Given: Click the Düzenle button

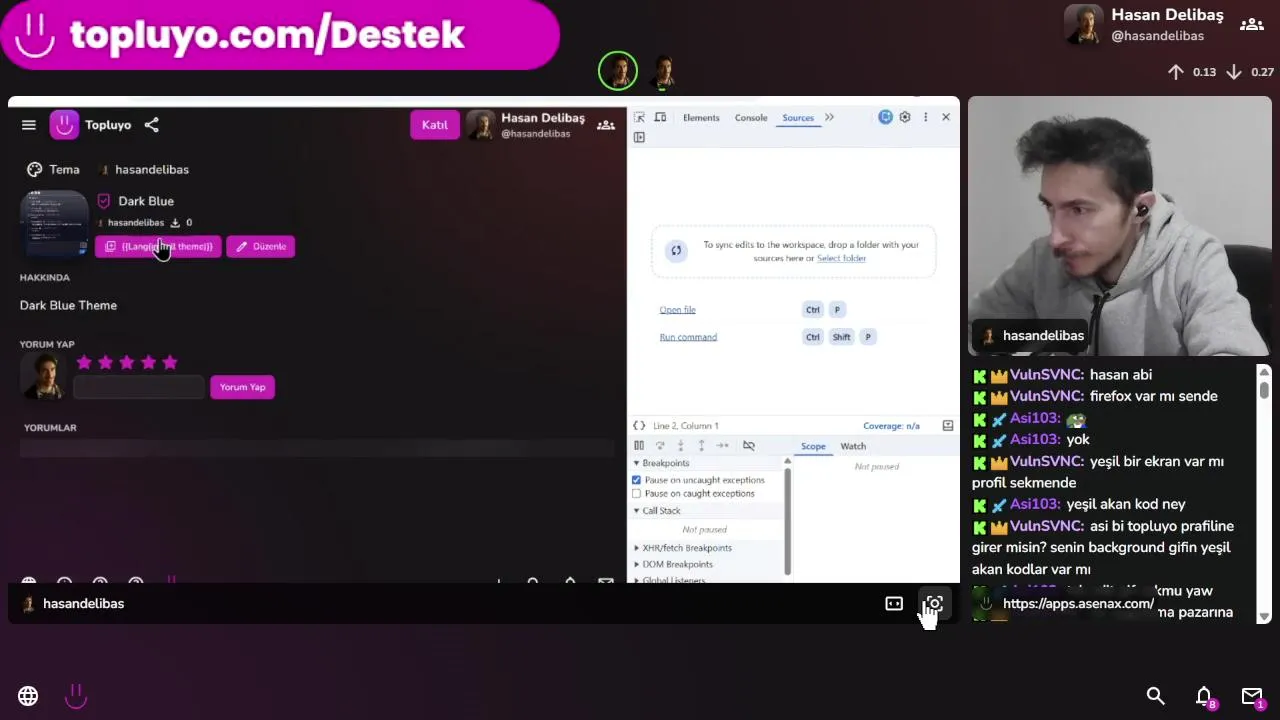Looking at the screenshot, I should point(261,246).
